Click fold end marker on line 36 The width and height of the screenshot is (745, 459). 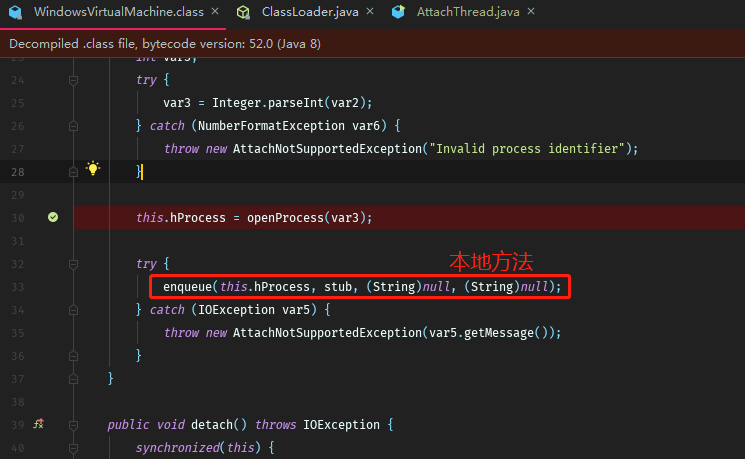click(x=73, y=356)
